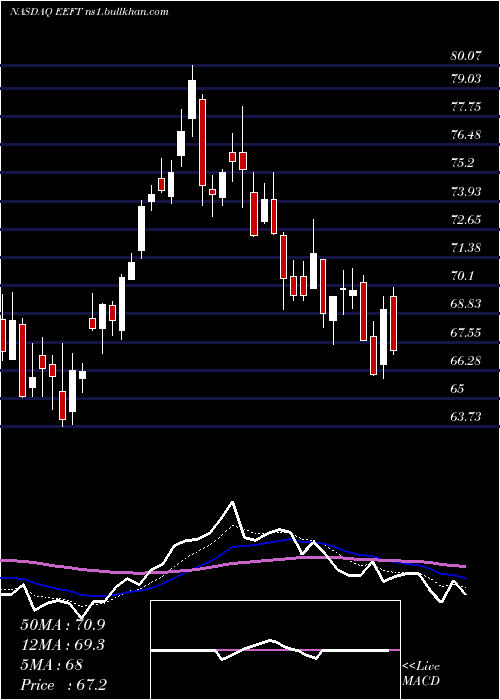Click the last red candlestick on right
The height and width of the screenshot is (700, 500).
393,323
